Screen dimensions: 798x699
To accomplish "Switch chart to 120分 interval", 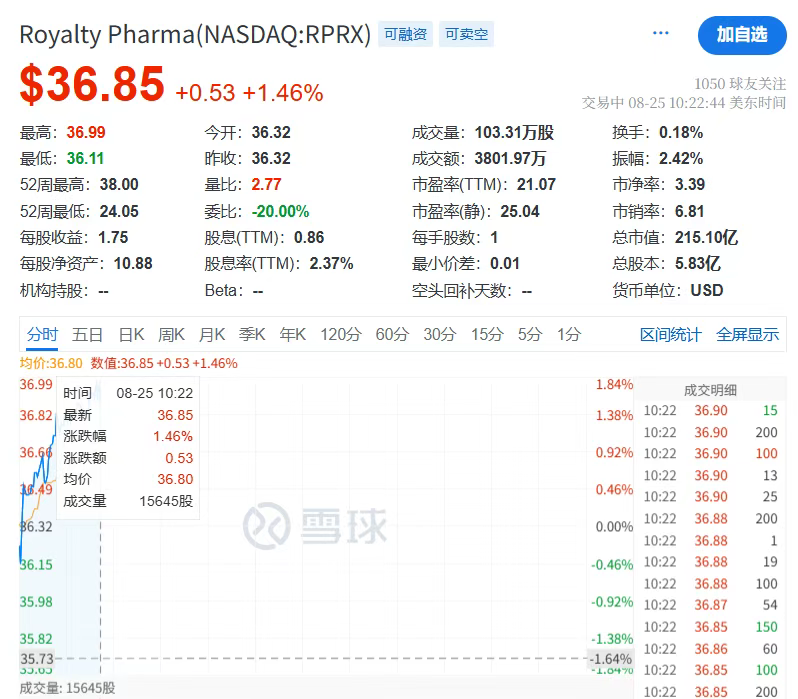I will (340, 335).
